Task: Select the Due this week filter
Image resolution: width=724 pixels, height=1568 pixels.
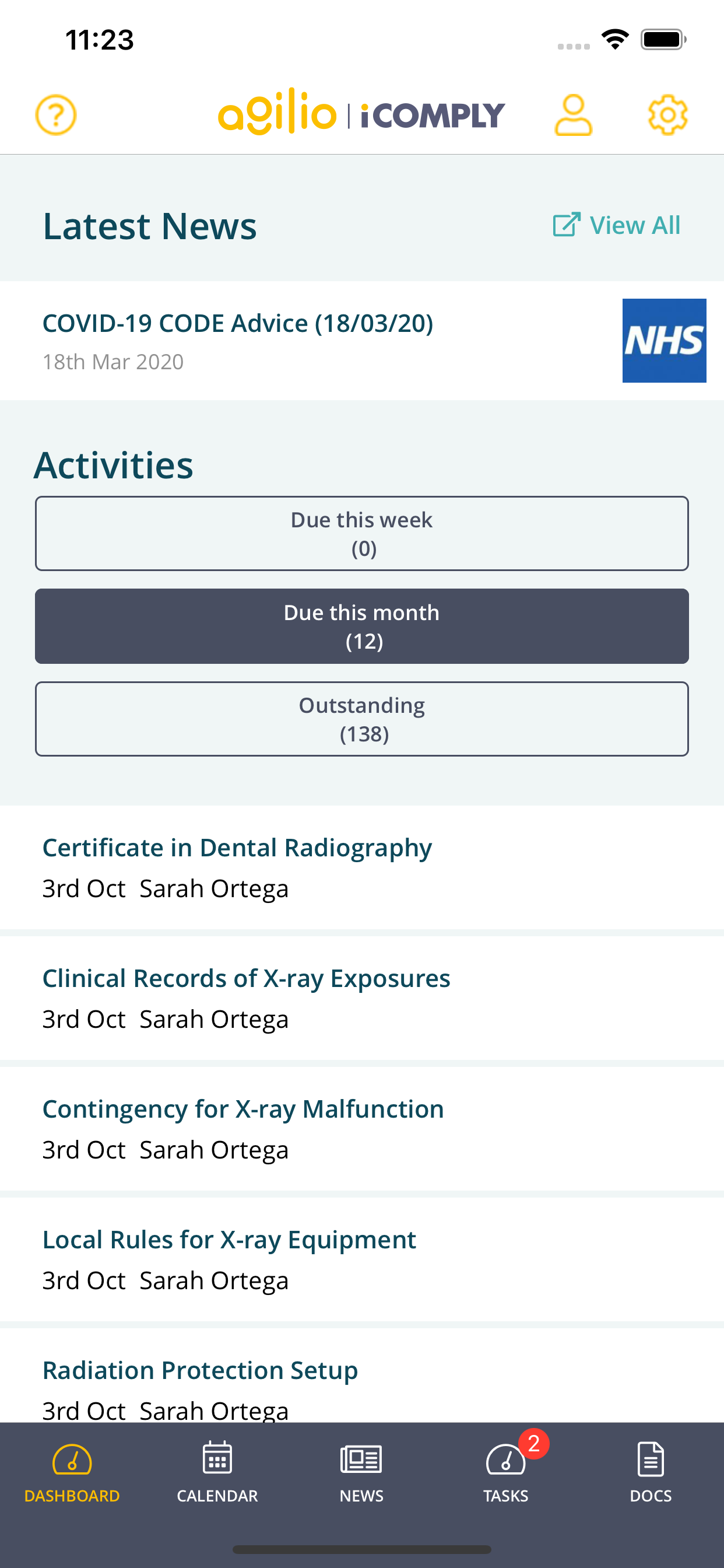Action: (x=362, y=533)
